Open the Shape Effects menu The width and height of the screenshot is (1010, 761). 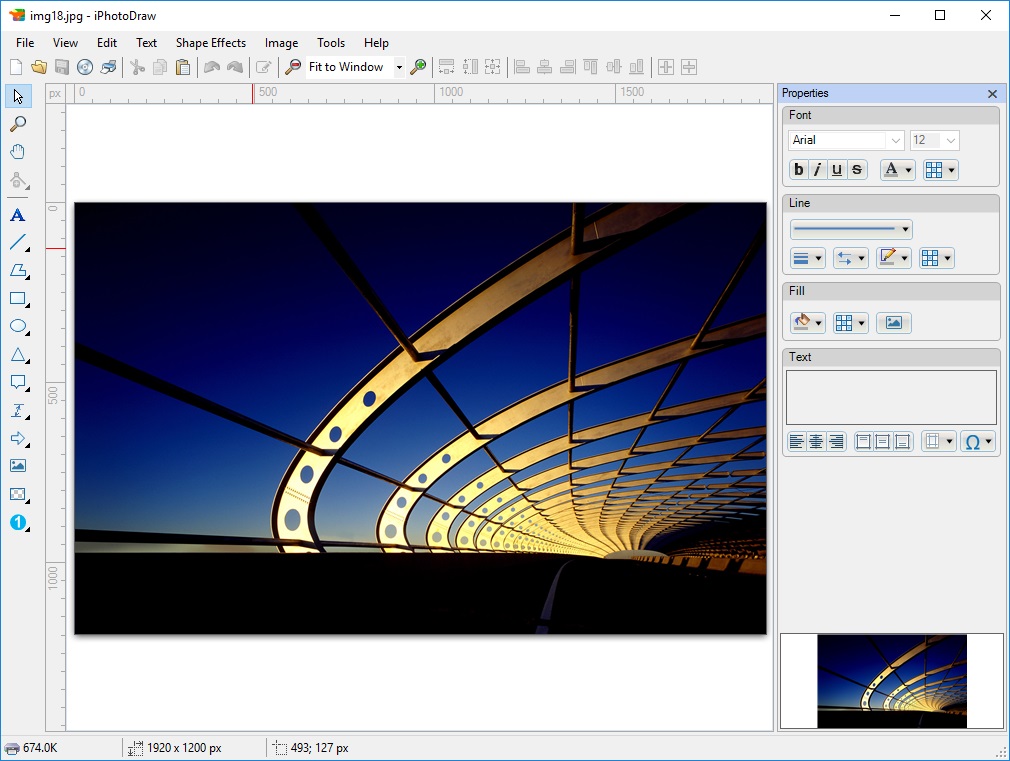(x=210, y=43)
